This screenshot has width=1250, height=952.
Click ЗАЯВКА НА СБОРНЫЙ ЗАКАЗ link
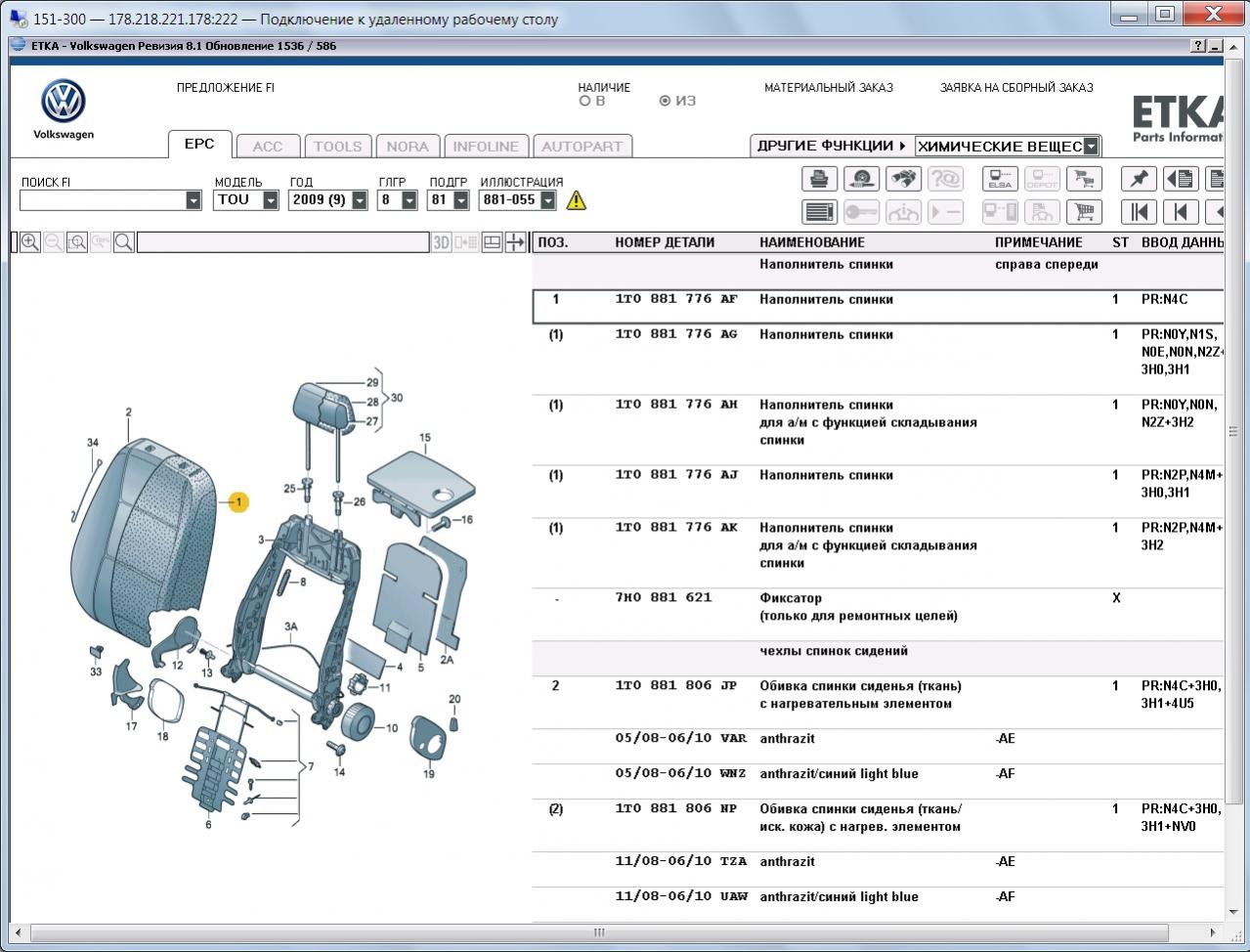(1016, 88)
